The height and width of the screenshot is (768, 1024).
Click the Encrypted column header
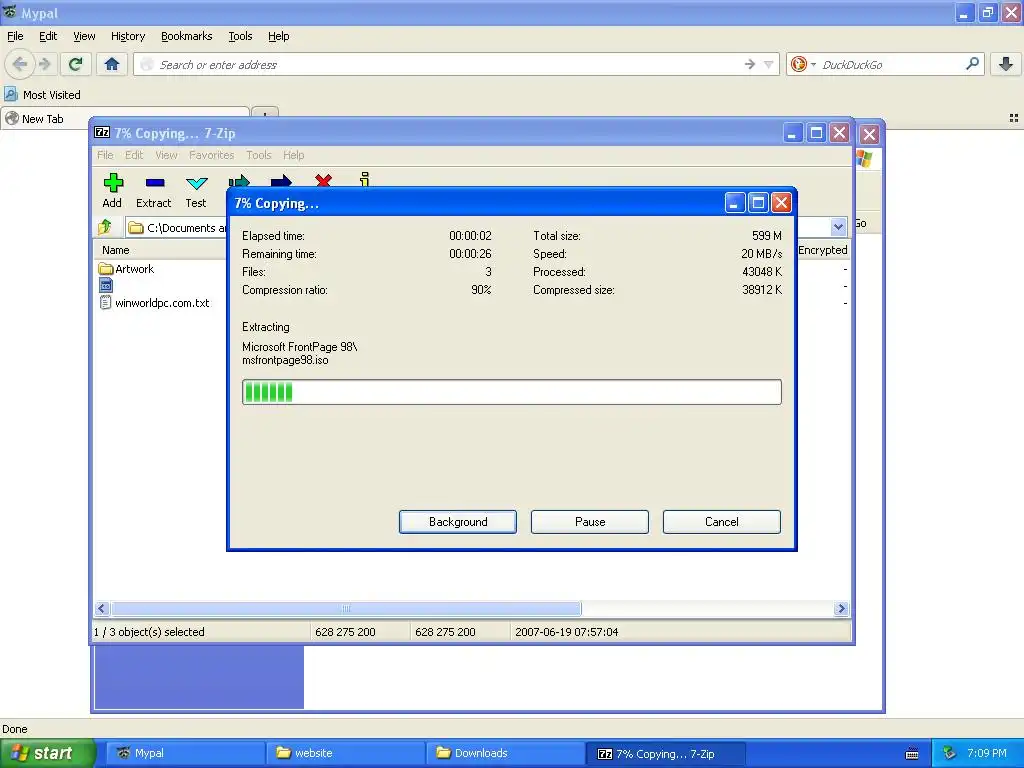pos(822,250)
